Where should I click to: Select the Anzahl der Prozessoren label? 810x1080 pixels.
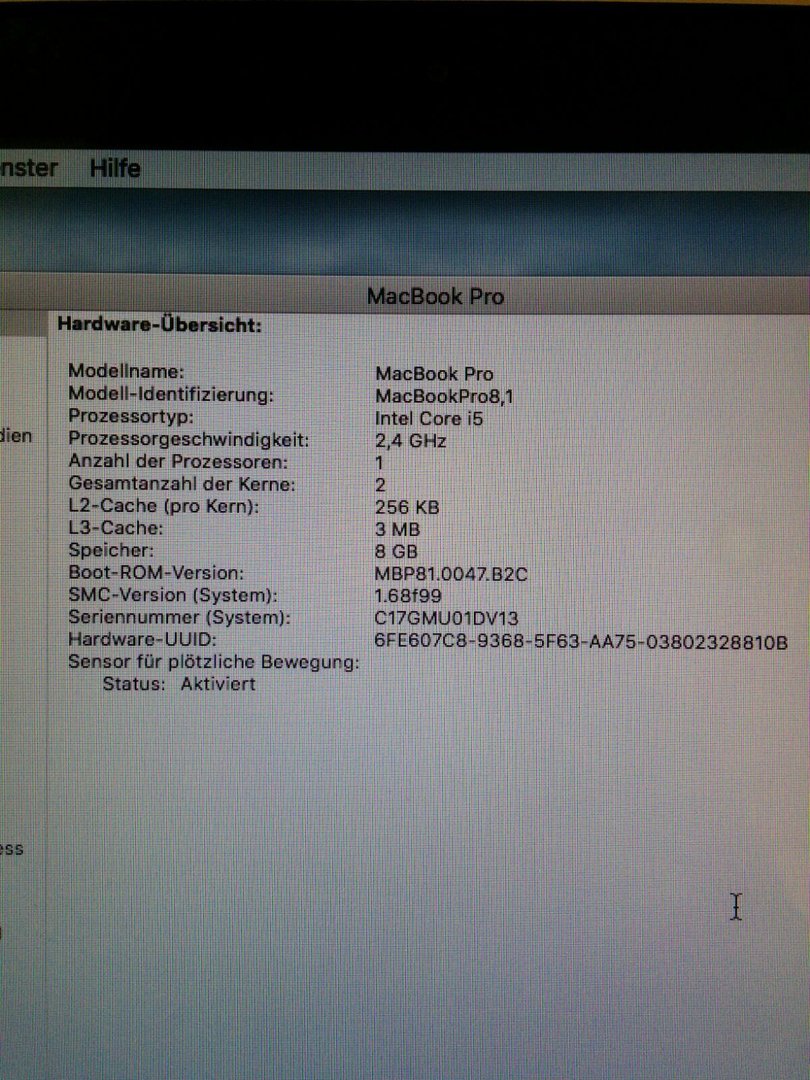click(178, 461)
